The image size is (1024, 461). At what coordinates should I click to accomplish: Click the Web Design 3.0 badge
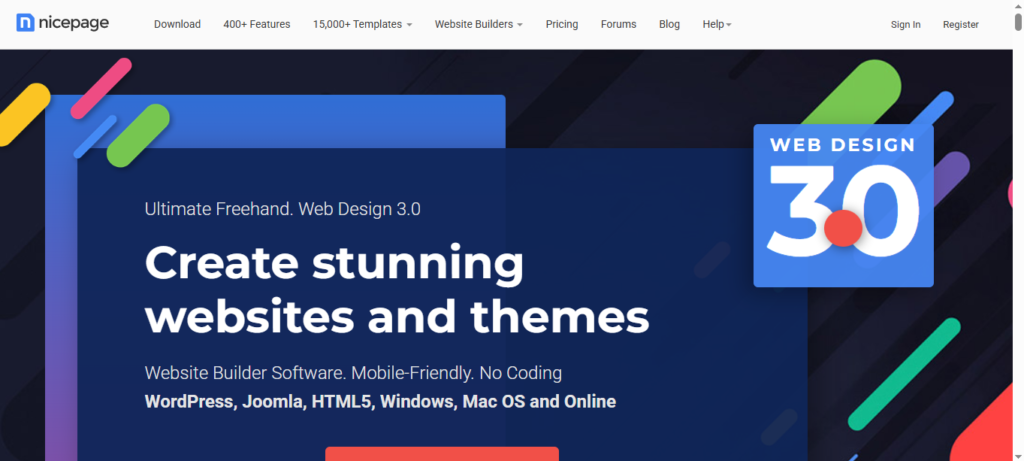[843, 205]
